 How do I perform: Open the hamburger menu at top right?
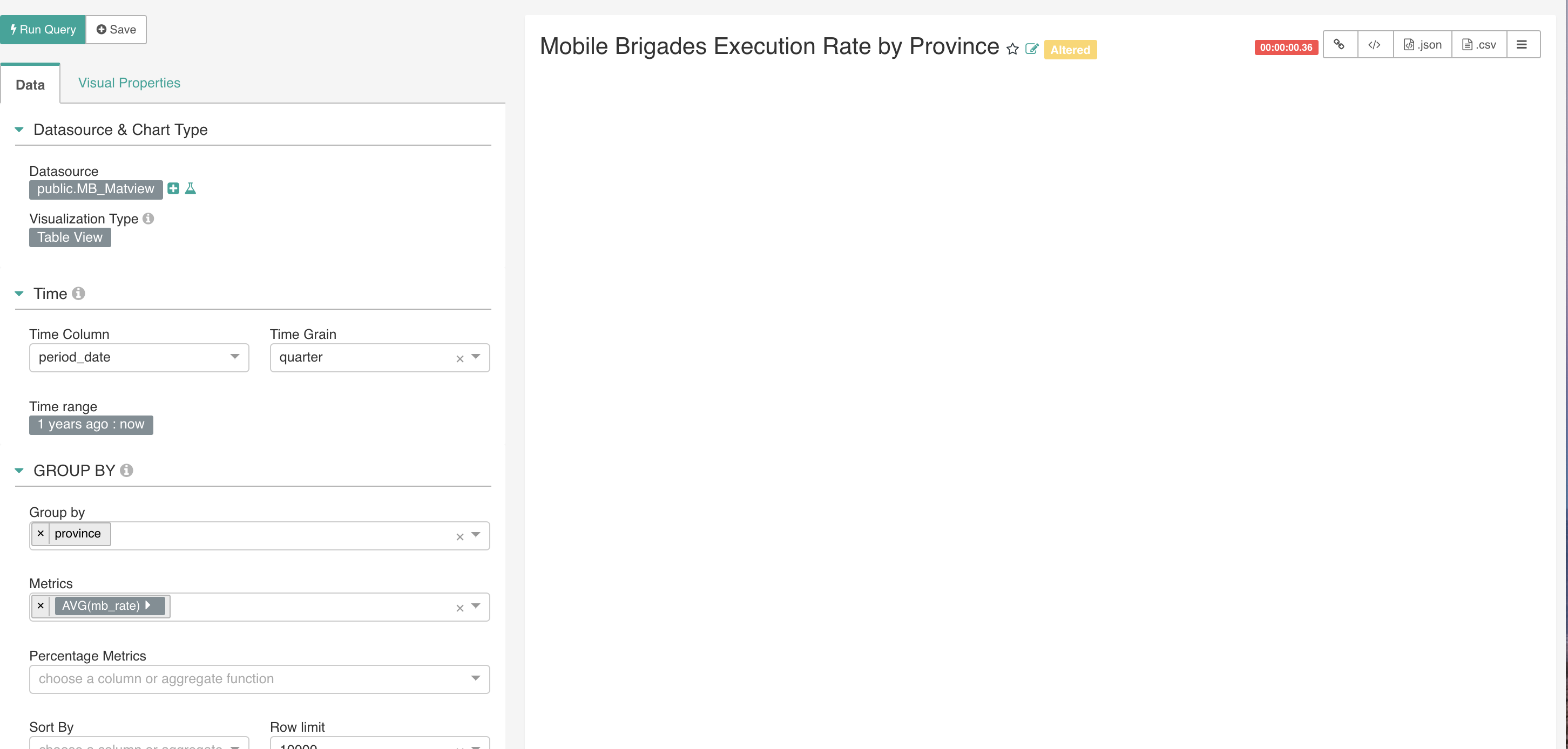click(1522, 44)
